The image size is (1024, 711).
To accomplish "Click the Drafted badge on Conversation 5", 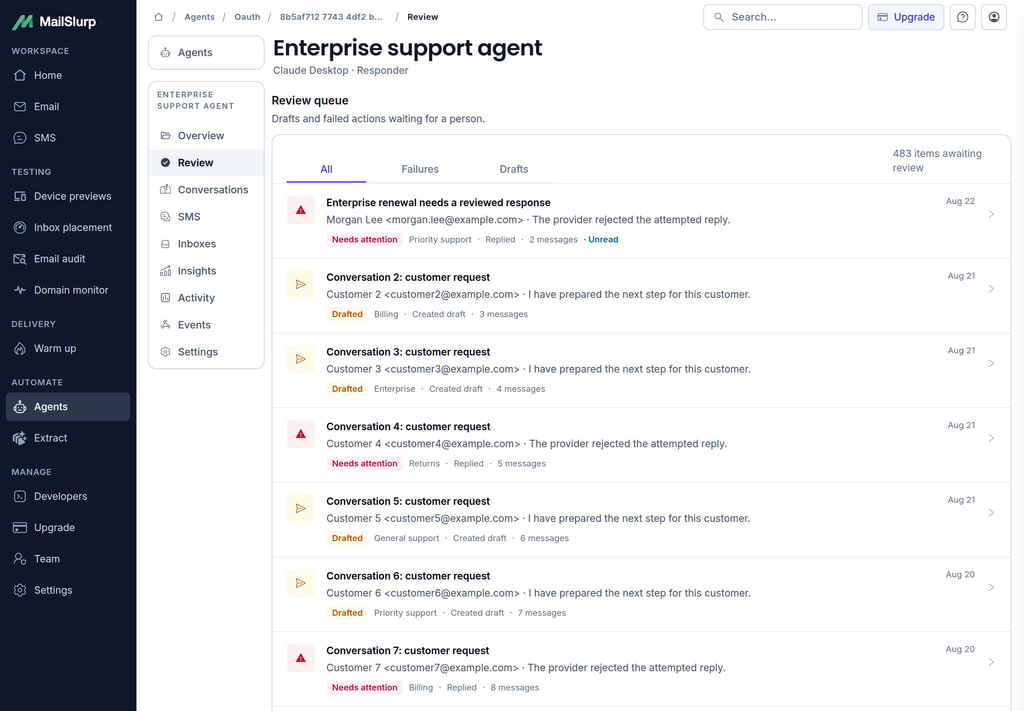I will (x=347, y=539).
